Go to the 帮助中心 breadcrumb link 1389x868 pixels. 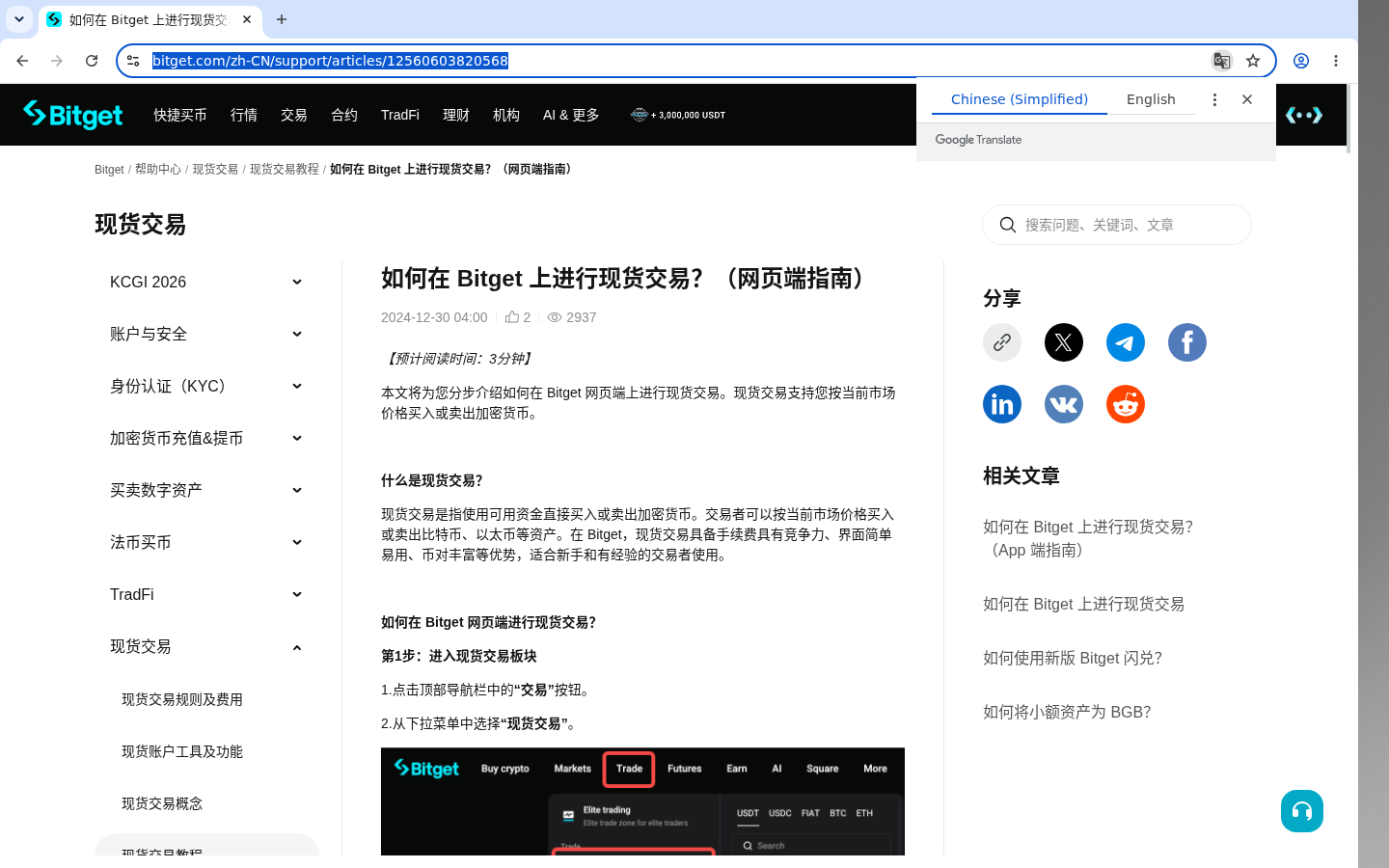tap(158, 169)
